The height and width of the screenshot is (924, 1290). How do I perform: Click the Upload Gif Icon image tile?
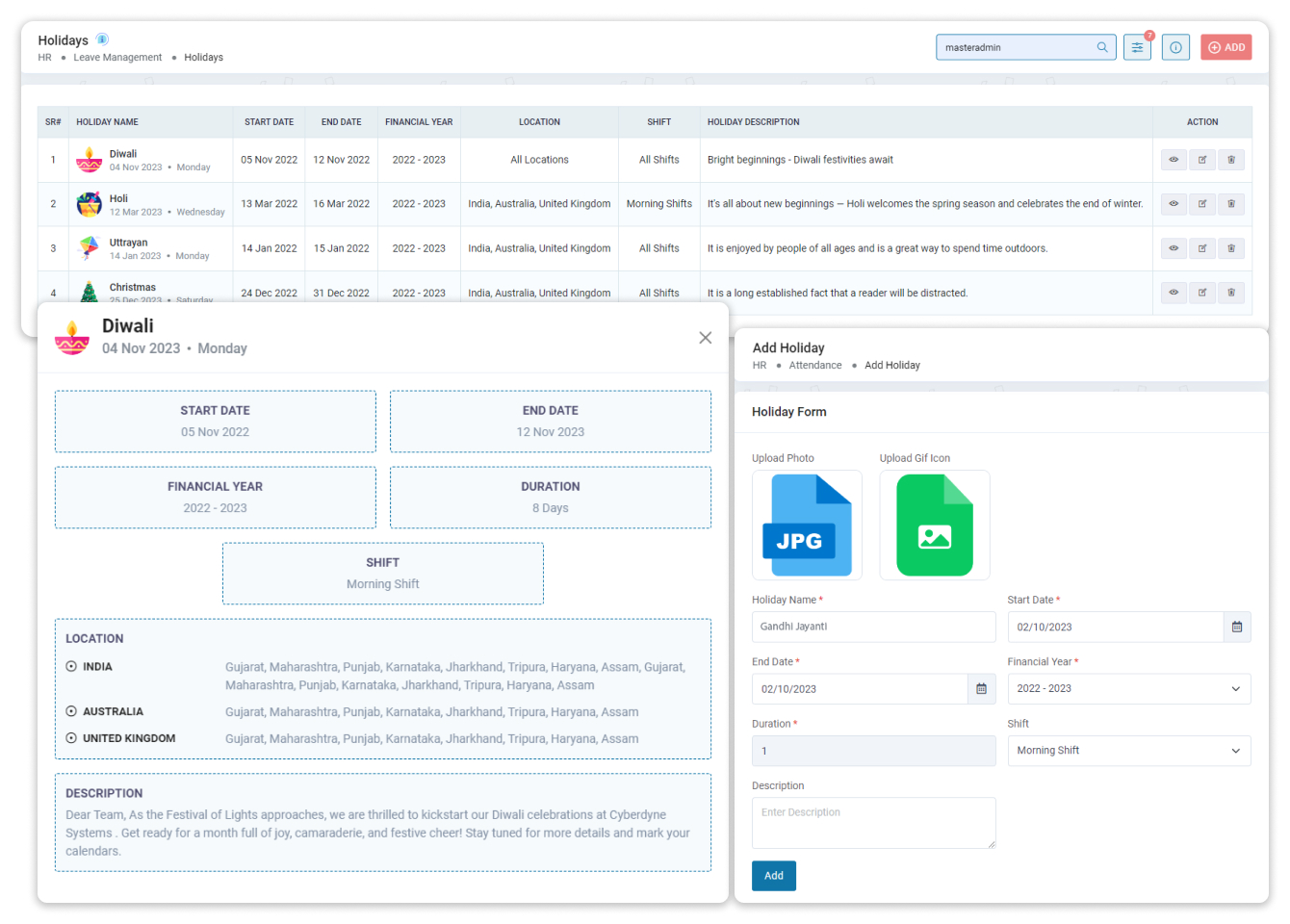(x=934, y=526)
